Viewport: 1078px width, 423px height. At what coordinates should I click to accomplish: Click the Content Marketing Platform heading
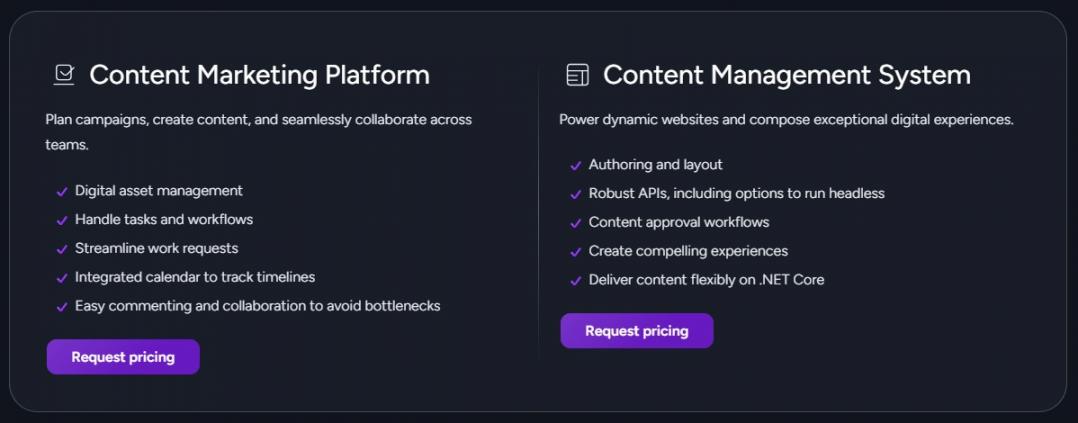[x=259, y=75]
